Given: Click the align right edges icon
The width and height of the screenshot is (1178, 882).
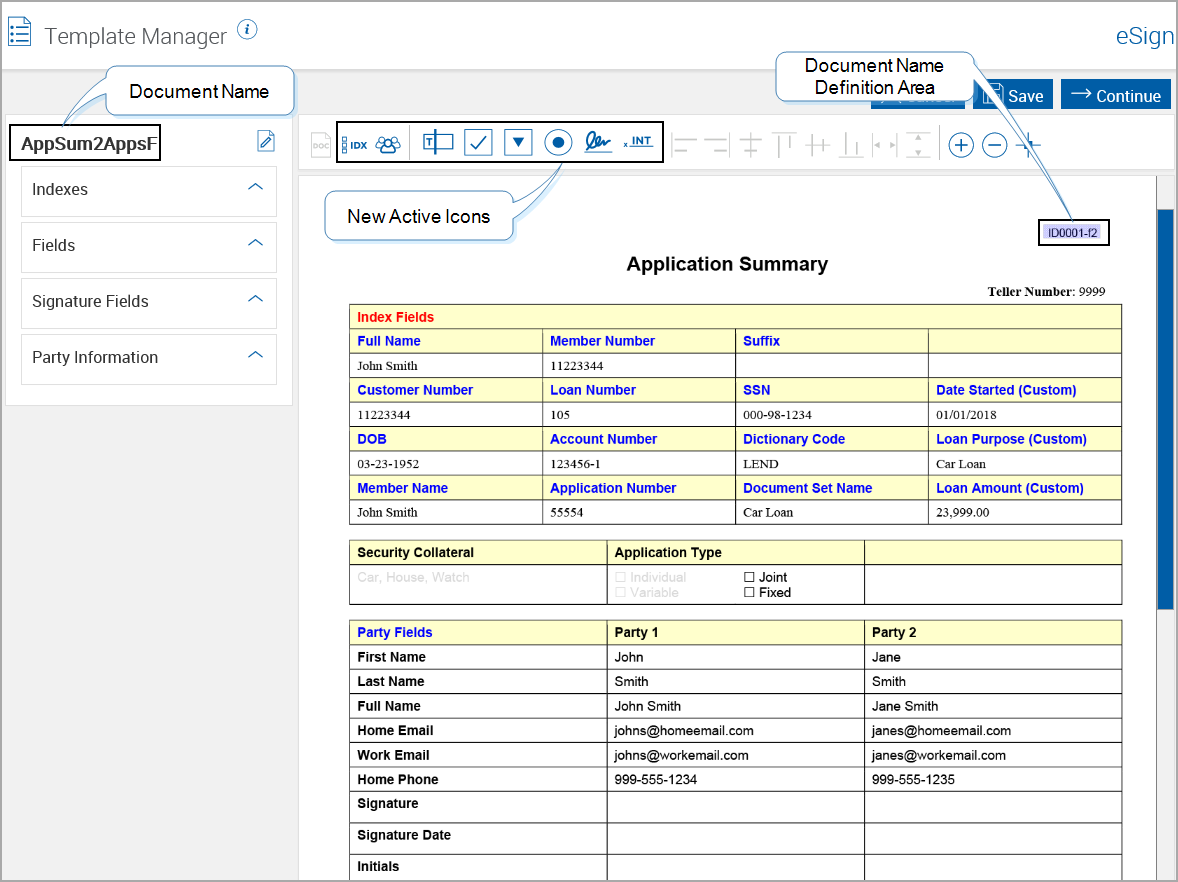Looking at the screenshot, I should (717, 144).
